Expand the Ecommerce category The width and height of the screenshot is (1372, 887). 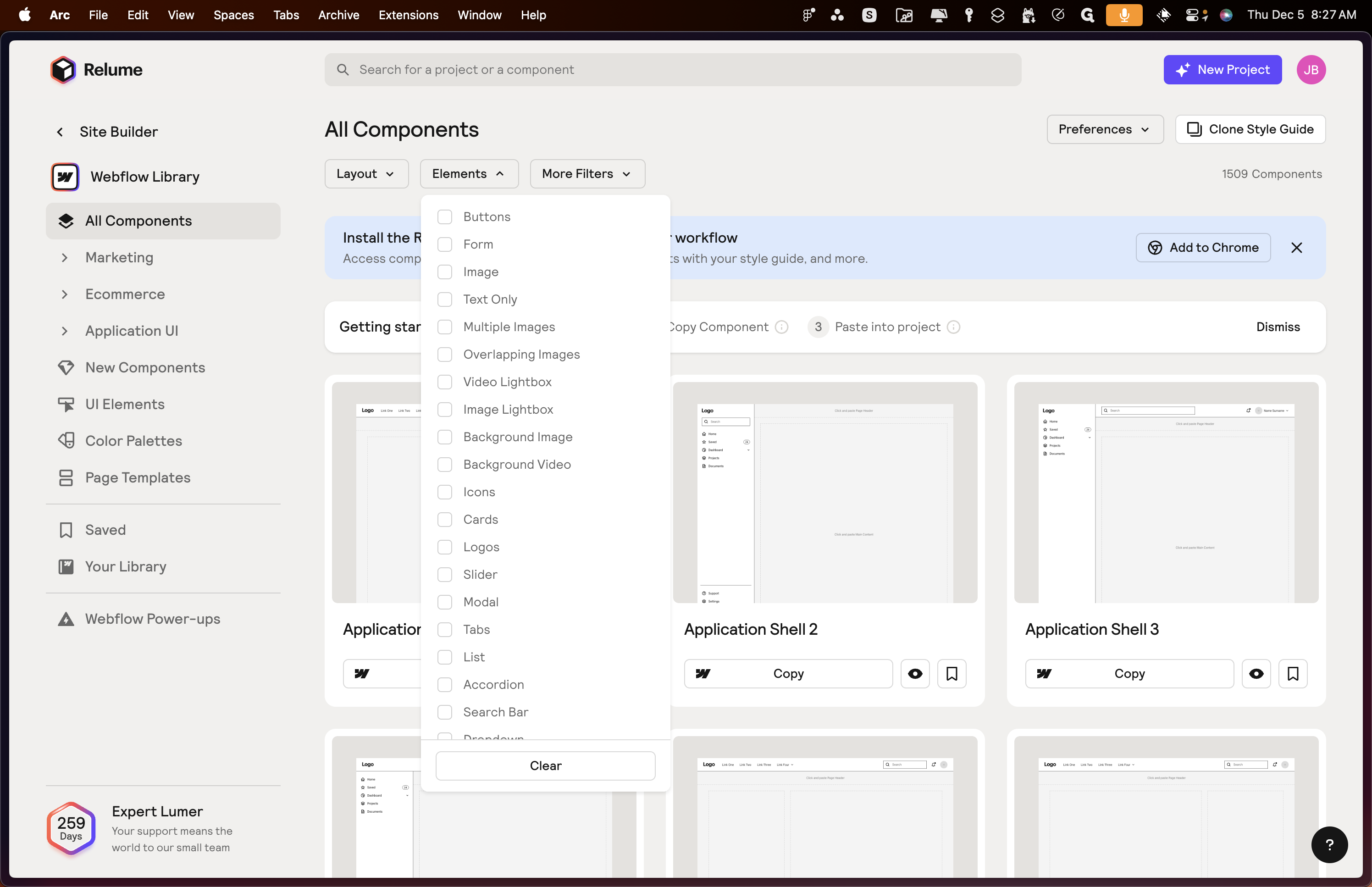[x=65, y=294]
